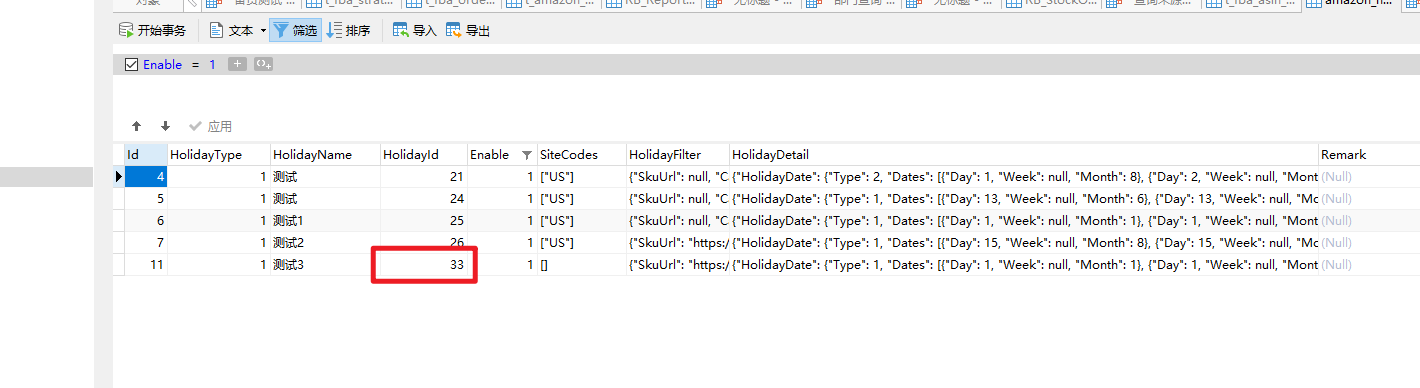Image resolution: width=1420 pixels, height=388 pixels.
Task: Select the Id cell with value 5
Action: tap(145, 198)
